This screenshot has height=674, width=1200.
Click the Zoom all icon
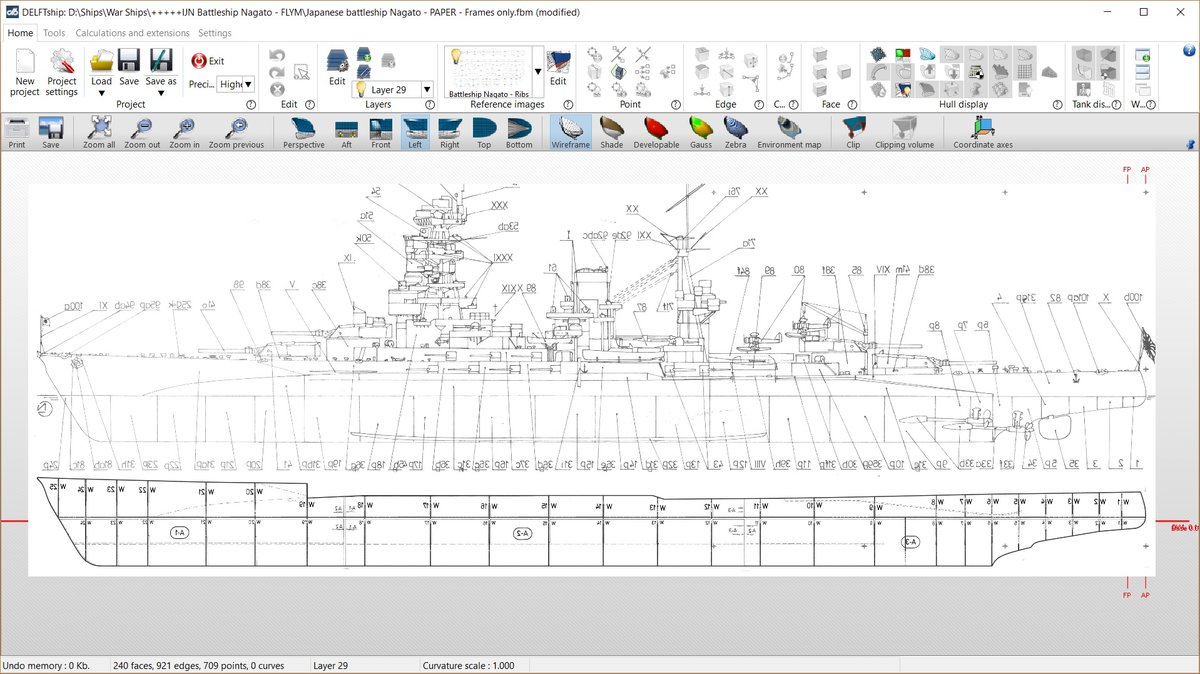point(99,131)
